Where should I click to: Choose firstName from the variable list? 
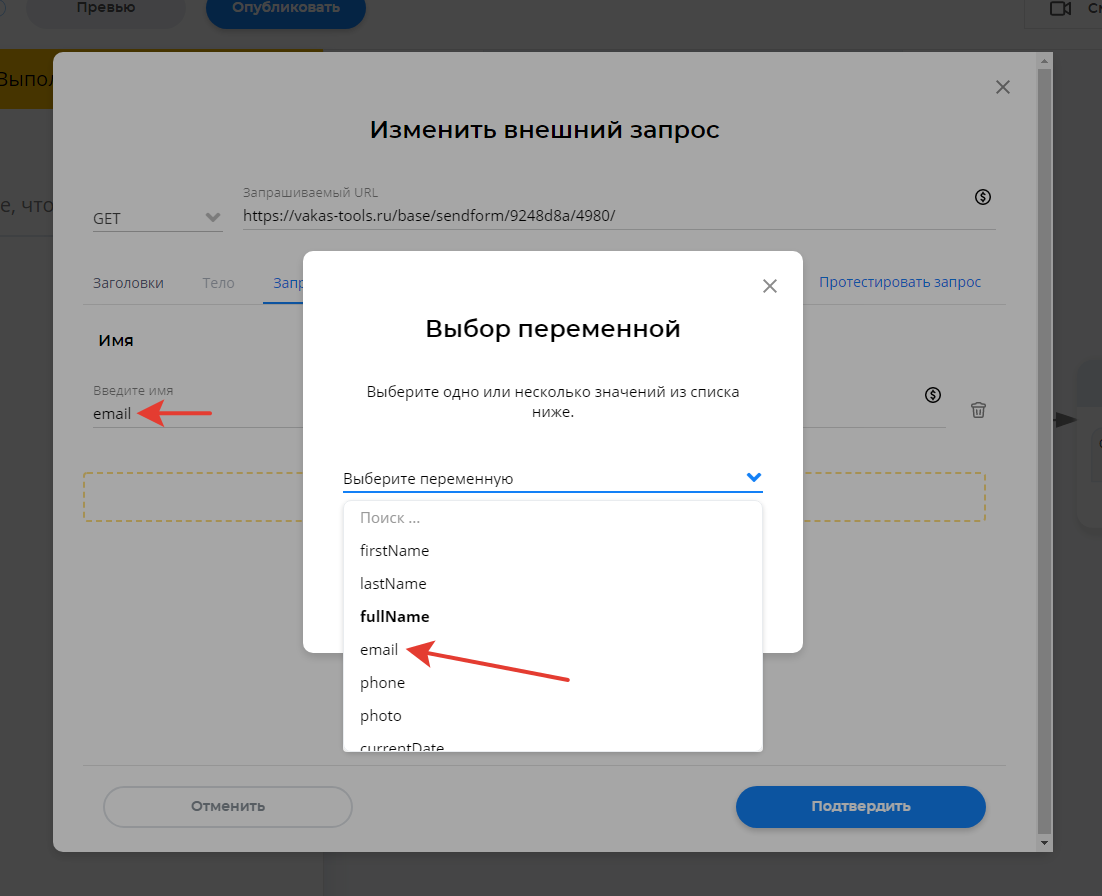click(394, 551)
